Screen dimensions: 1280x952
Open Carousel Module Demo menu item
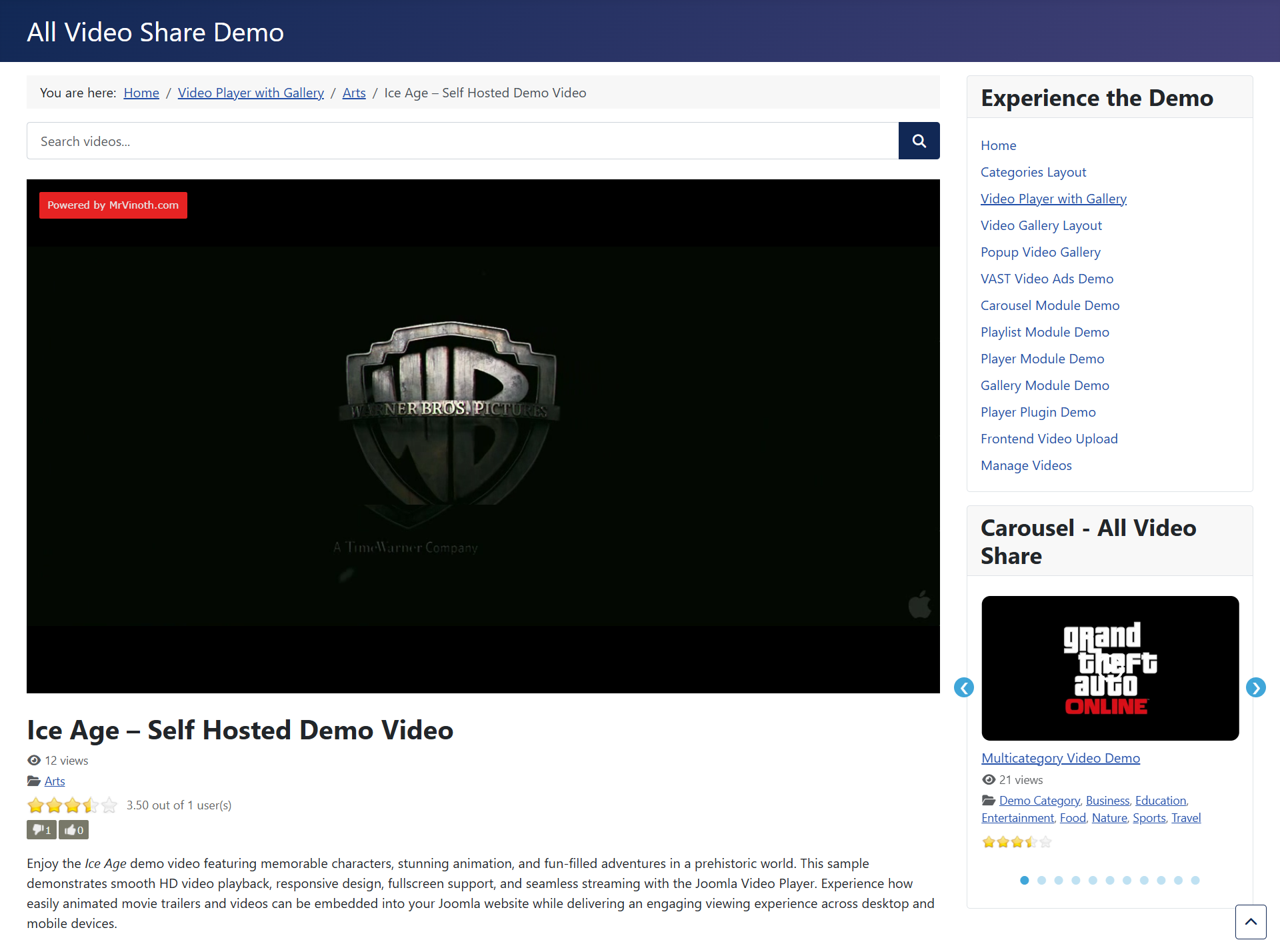tap(1050, 305)
